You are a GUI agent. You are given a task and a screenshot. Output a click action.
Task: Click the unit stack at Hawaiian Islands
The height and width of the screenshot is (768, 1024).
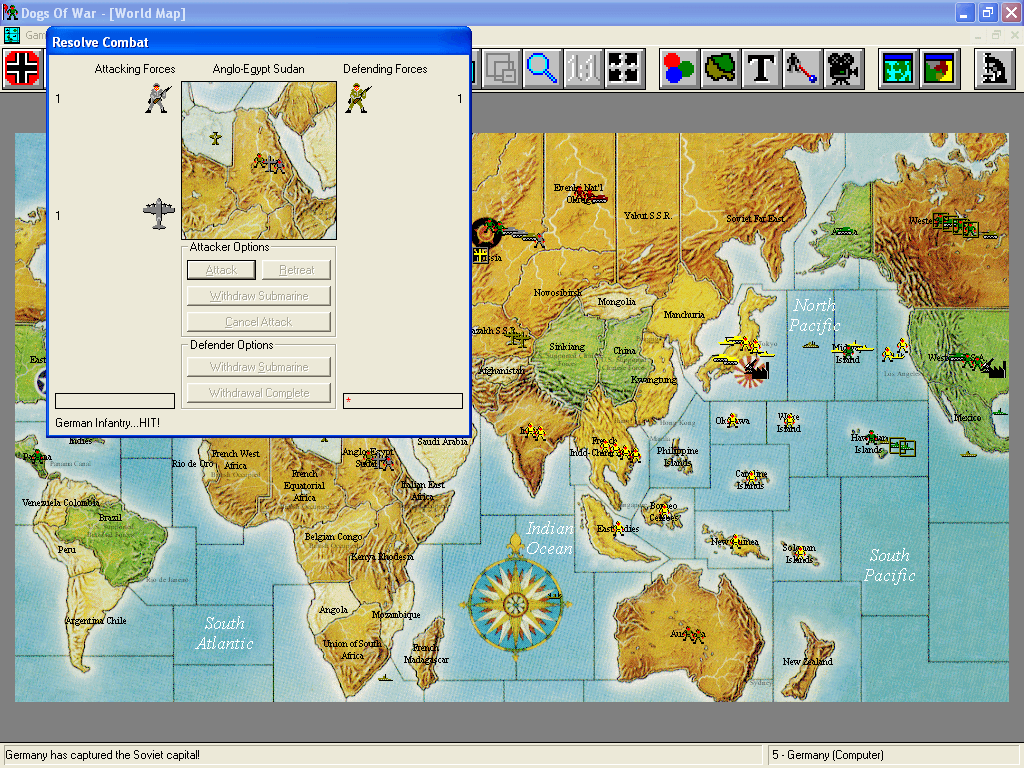click(x=902, y=447)
